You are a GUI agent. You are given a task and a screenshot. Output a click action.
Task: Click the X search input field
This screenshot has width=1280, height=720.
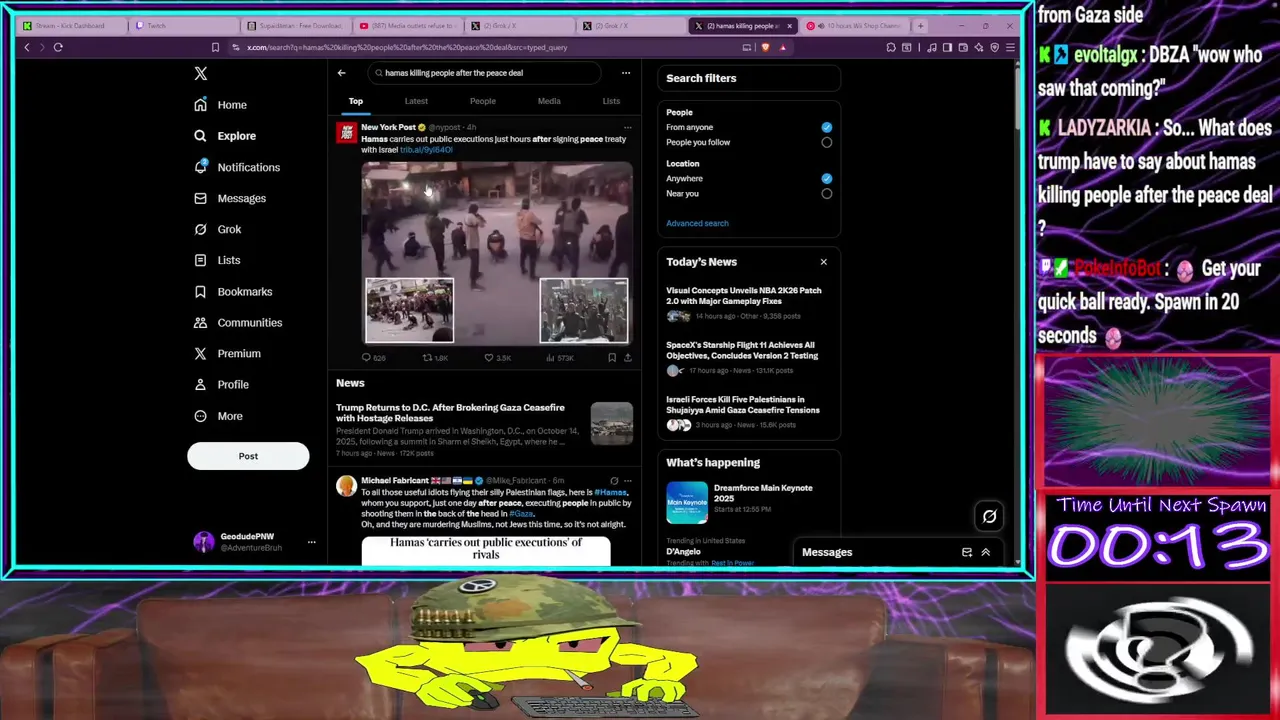point(485,73)
